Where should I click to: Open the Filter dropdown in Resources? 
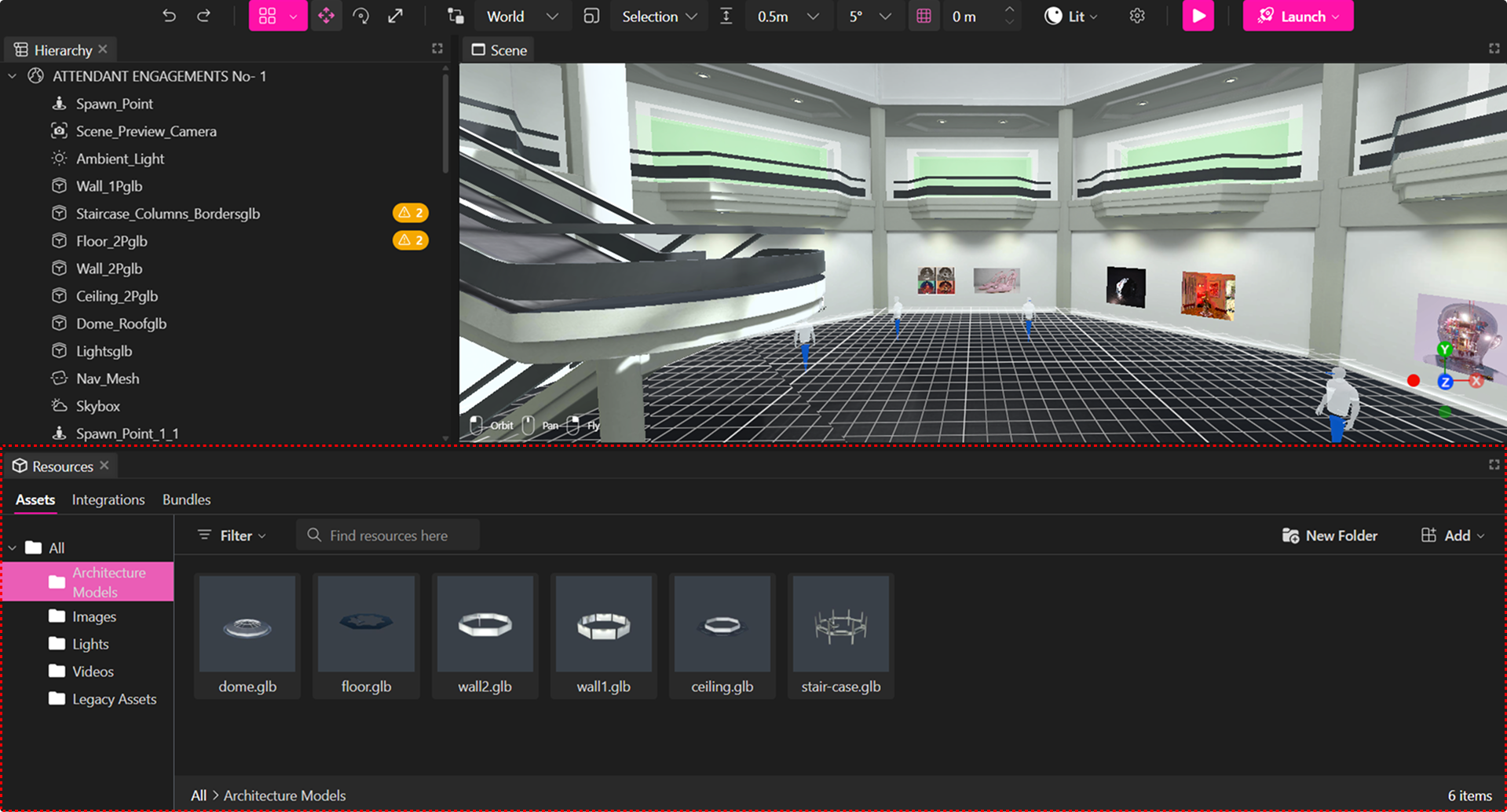pyautogui.click(x=232, y=536)
